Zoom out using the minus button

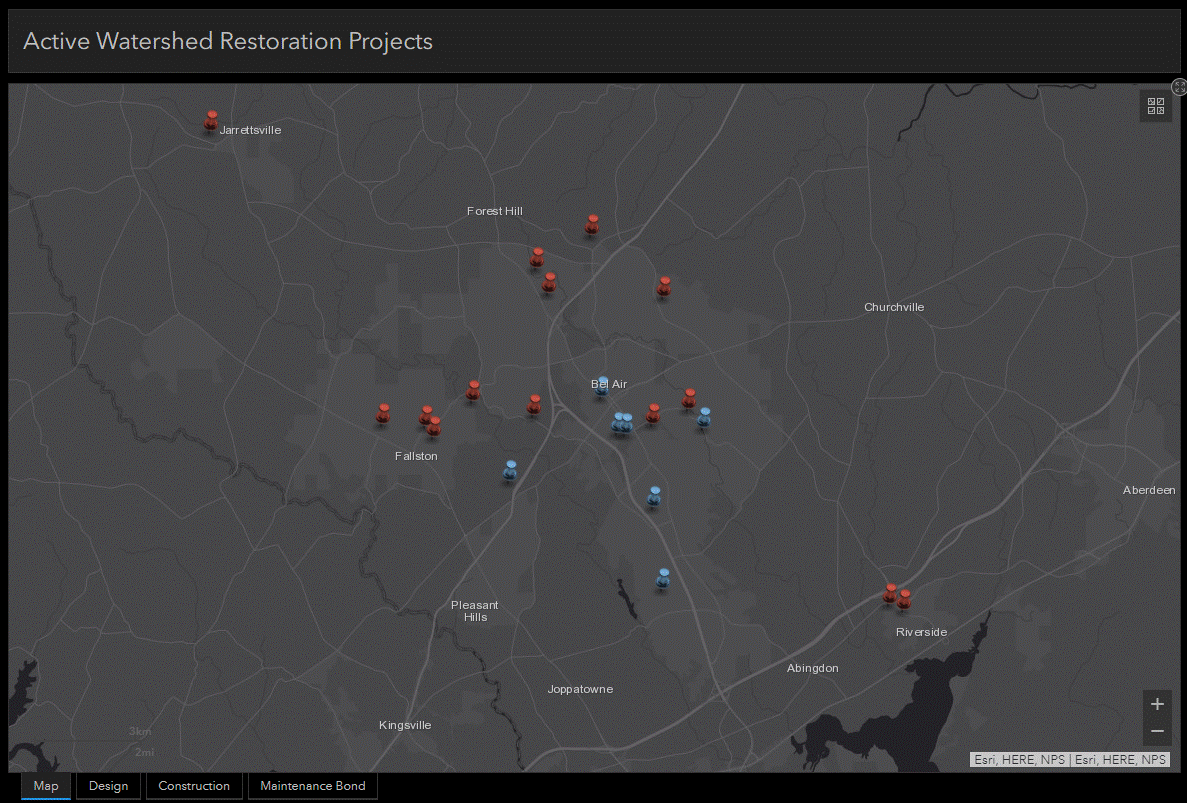pos(1157,731)
